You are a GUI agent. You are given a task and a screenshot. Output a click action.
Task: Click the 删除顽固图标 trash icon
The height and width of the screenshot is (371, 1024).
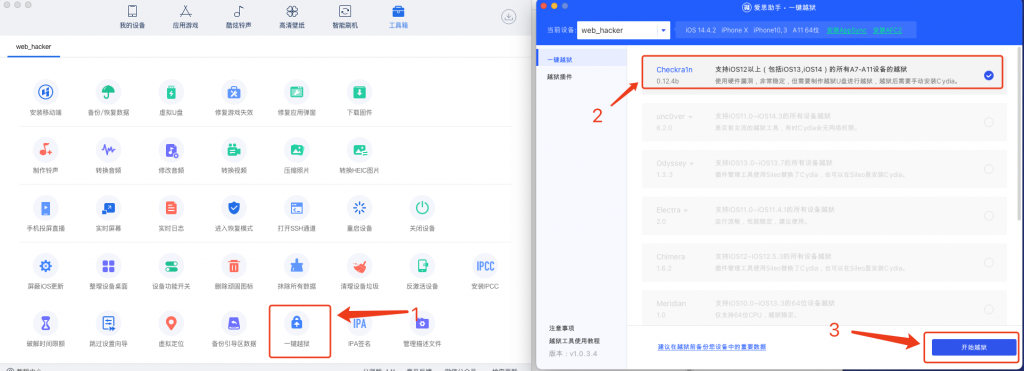click(234, 266)
